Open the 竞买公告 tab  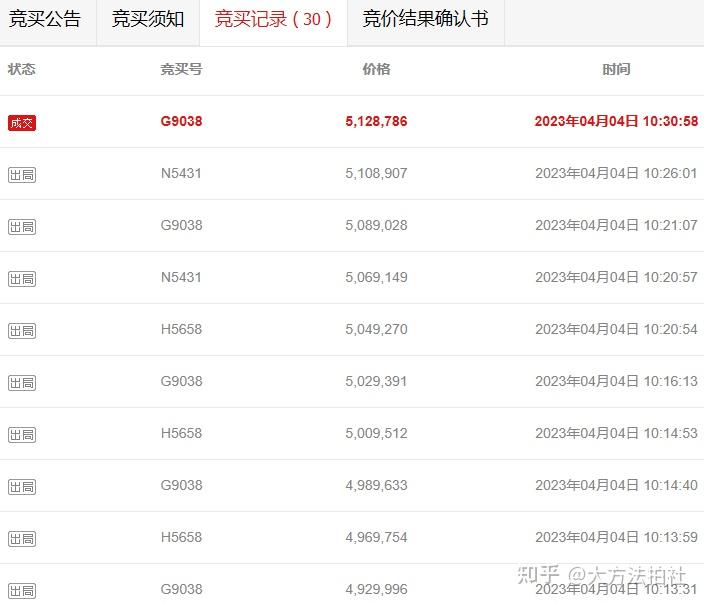click(x=45, y=19)
